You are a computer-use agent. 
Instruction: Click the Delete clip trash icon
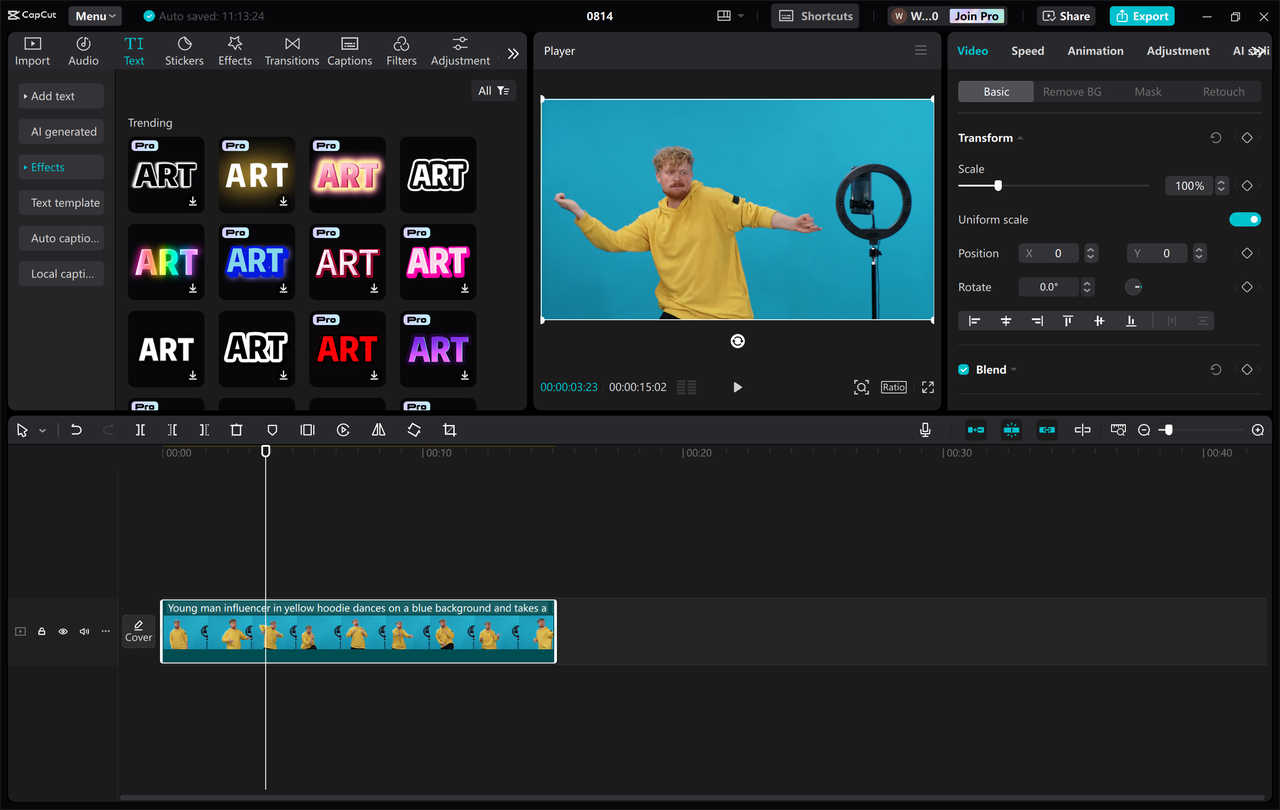pos(236,430)
